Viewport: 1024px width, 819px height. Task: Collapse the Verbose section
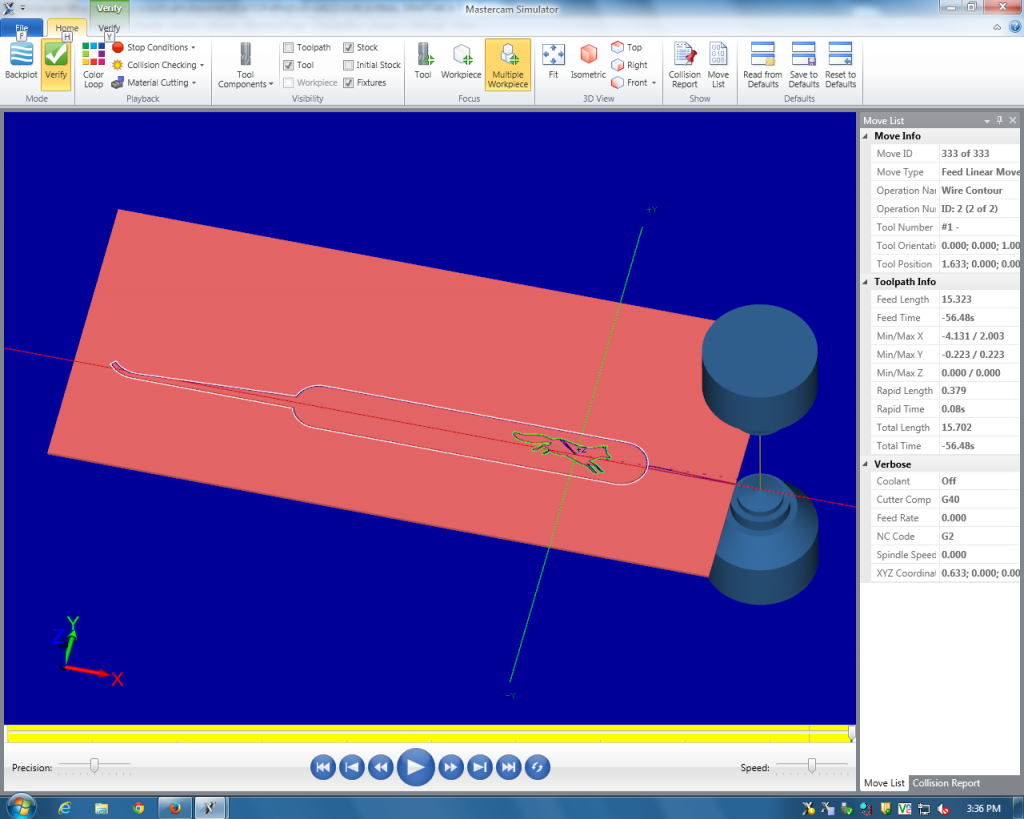click(x=866, y=464)
